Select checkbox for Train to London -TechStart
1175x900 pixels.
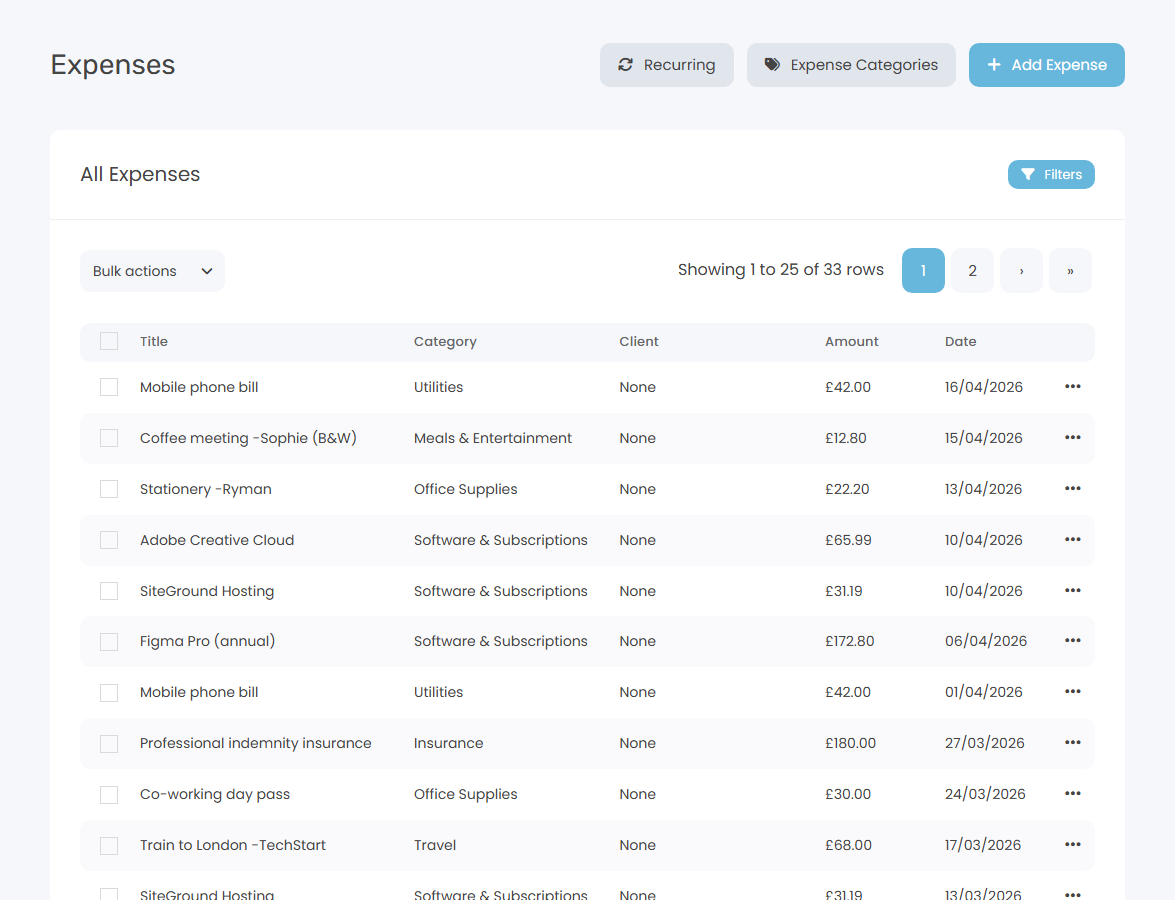point(109,845)
